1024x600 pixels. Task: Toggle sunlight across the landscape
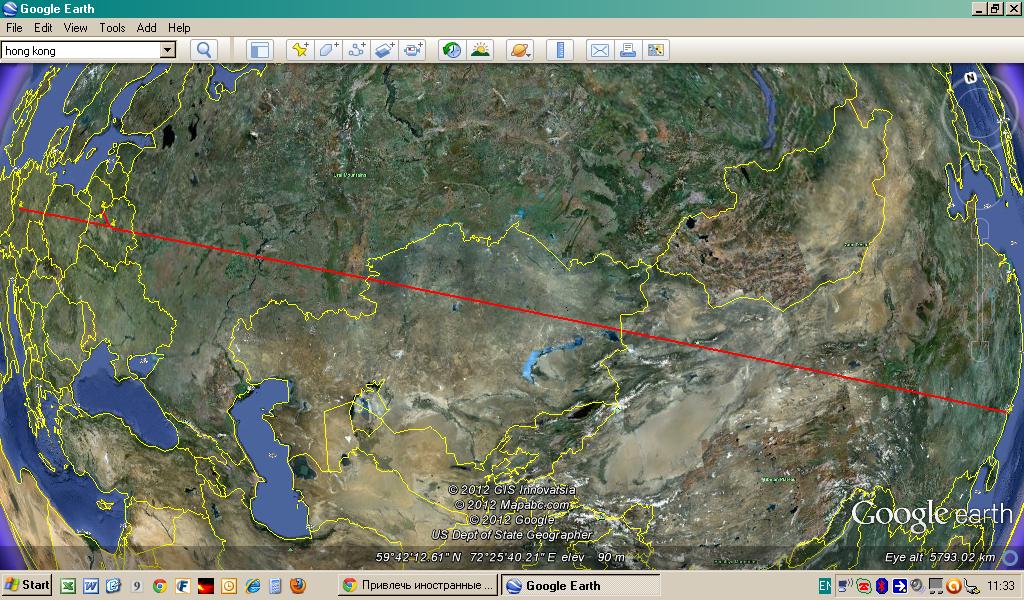click(480, 50)
